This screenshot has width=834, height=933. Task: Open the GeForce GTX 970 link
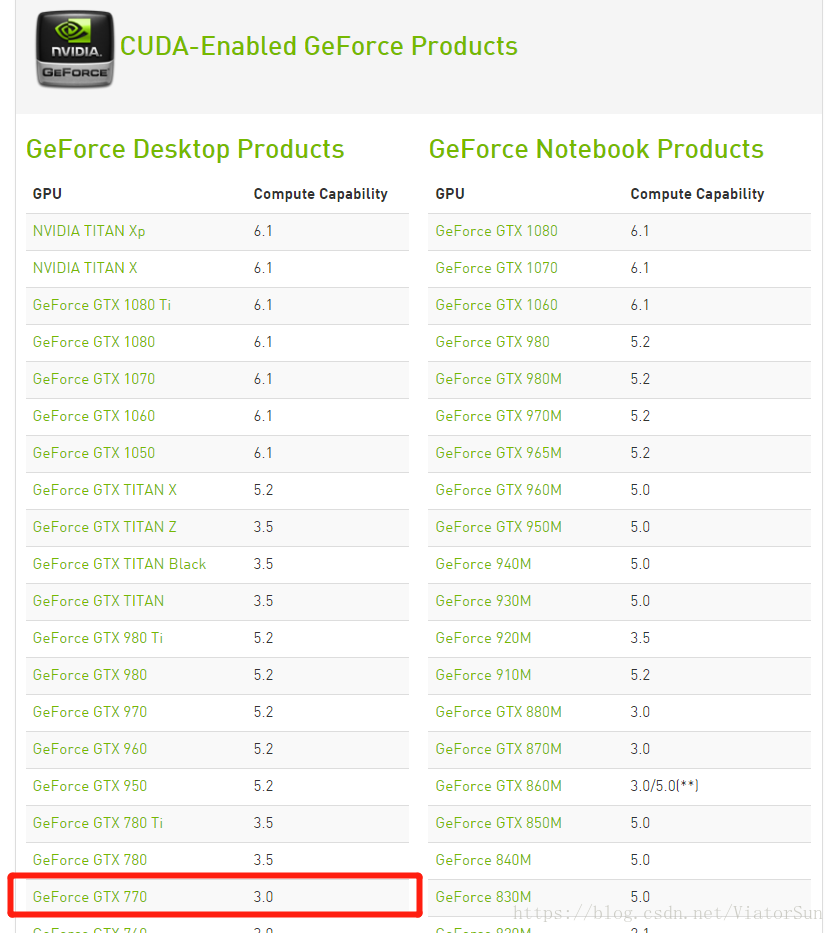point(90,711)
